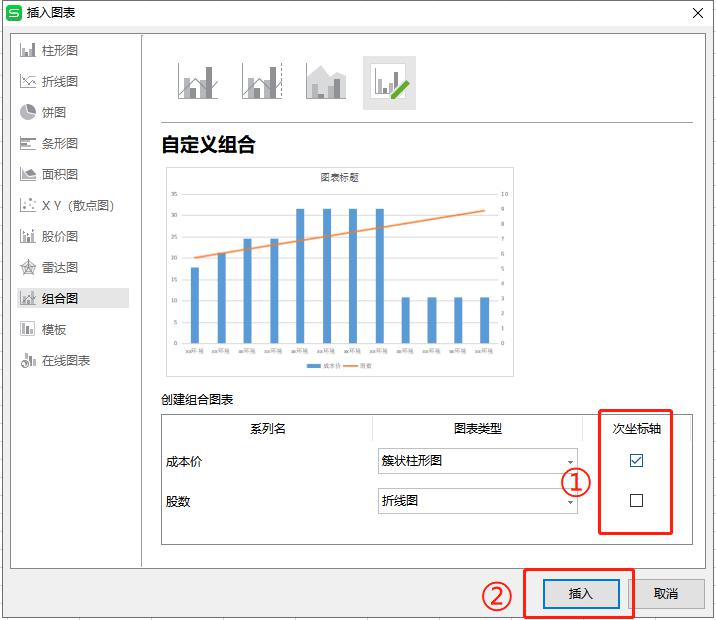Viewport: 716px width, 620px height.
Task: Open 折线图 chart type dropdown for 股数
Action: [x=571, y=501]
